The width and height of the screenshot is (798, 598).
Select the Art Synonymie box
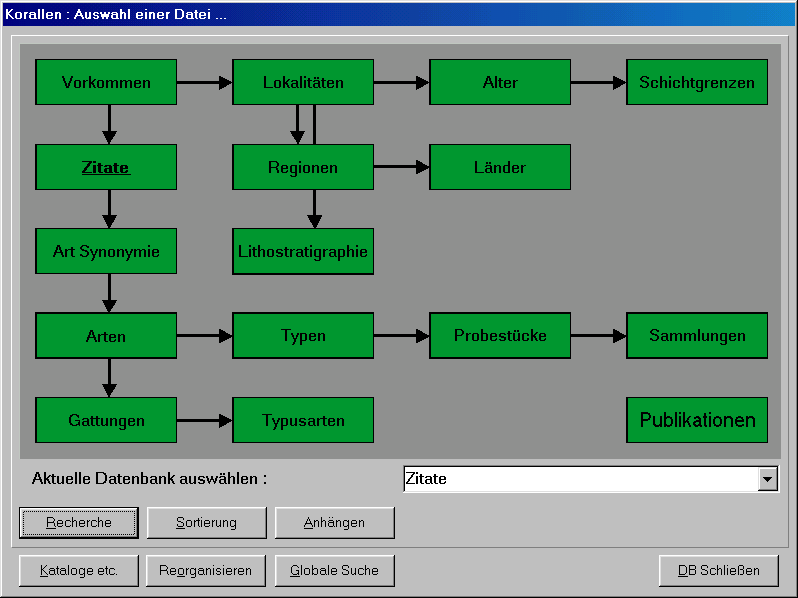(106, 251)
